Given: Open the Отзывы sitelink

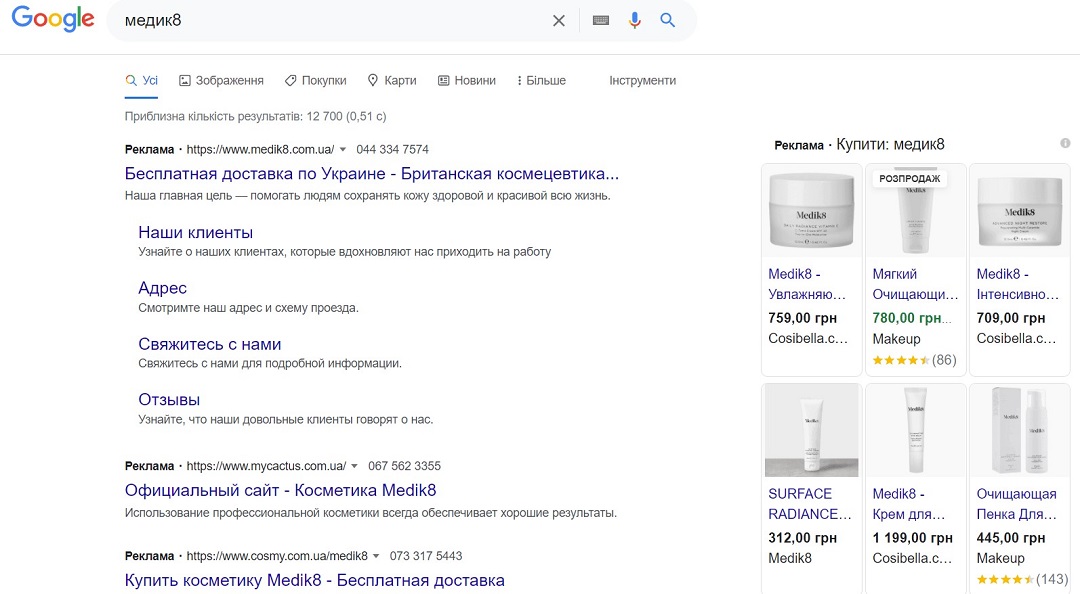Looking at the screenshot, I should tap(169, 400).
